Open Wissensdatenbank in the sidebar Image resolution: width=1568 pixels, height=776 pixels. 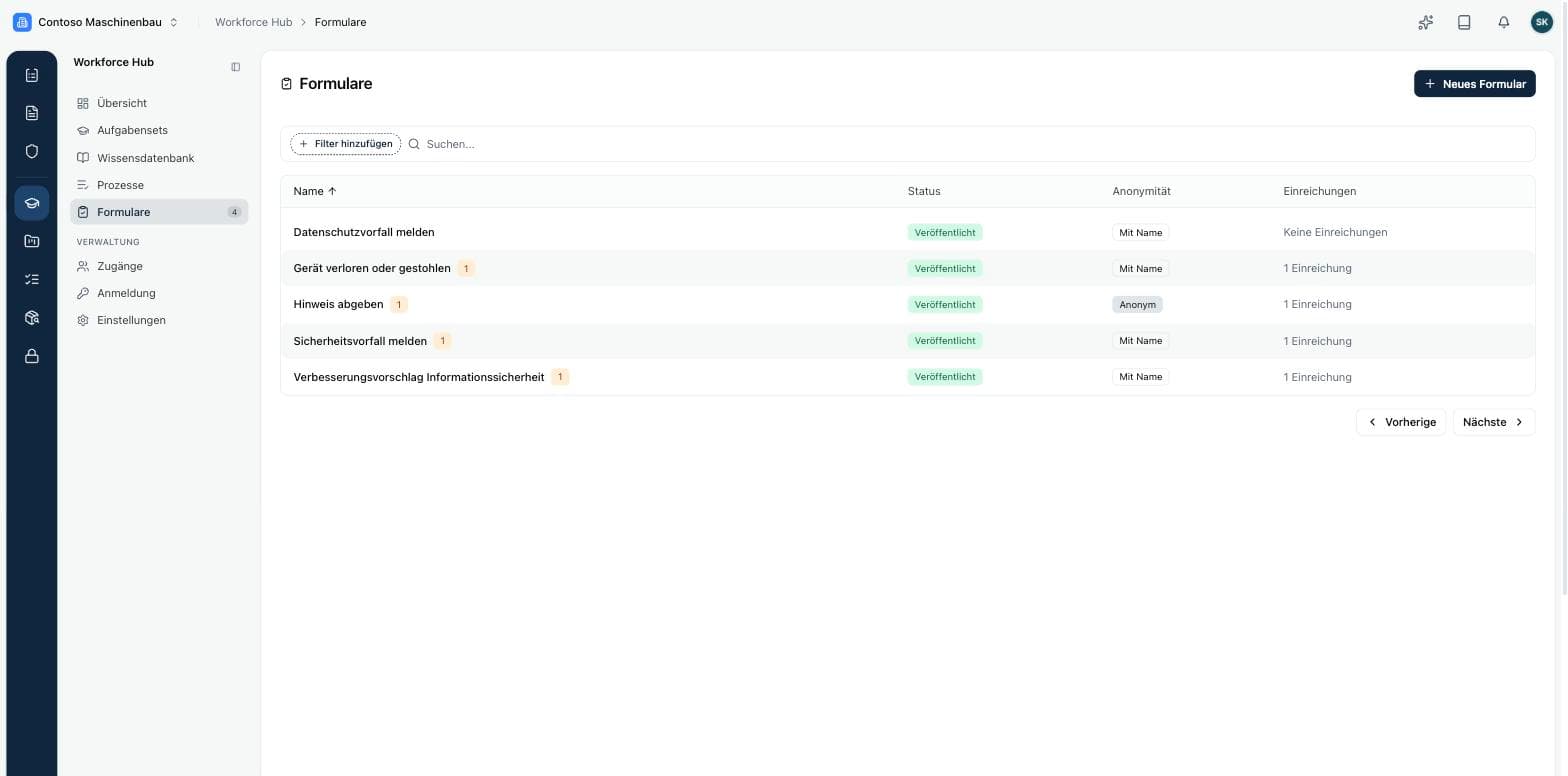[159, 158]
